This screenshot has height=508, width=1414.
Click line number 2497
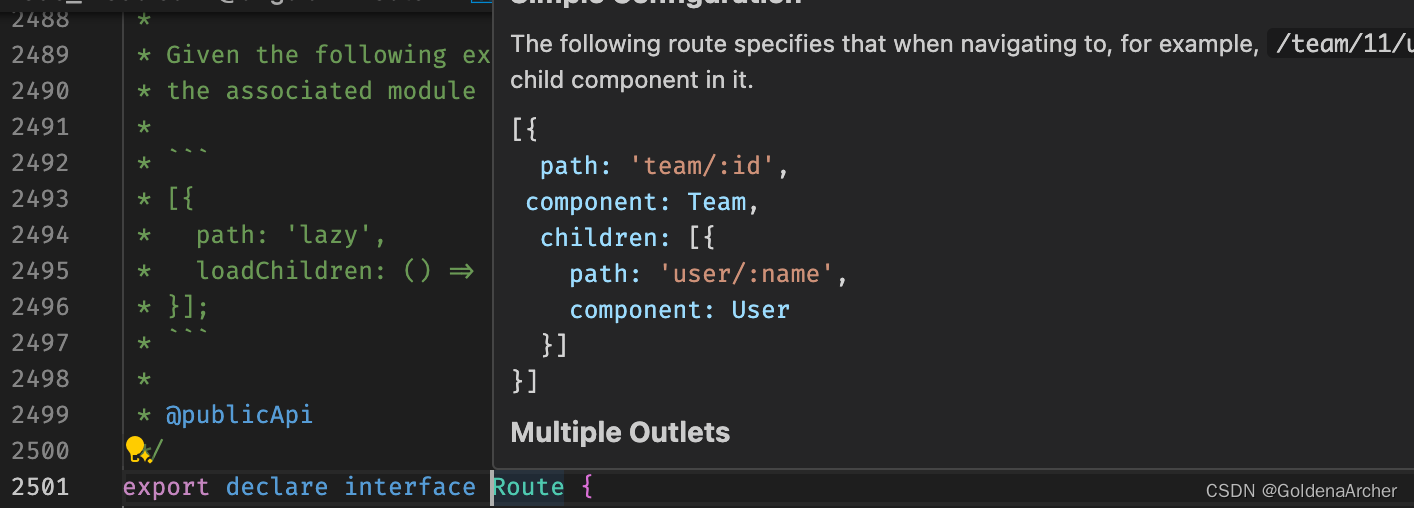[40, 343]
